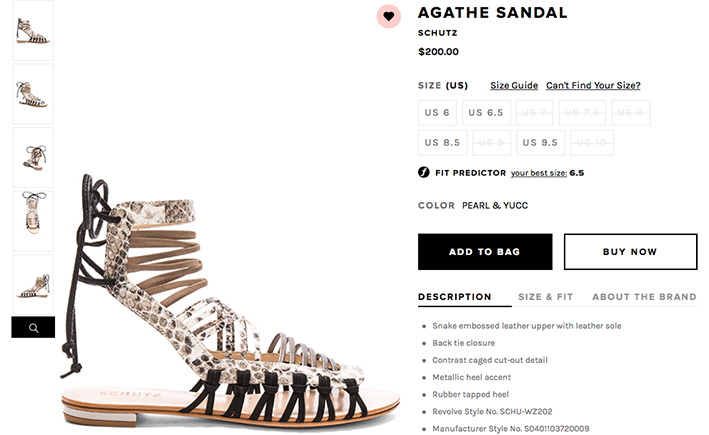Choose size US 9.5

click(x=540, y=142)
